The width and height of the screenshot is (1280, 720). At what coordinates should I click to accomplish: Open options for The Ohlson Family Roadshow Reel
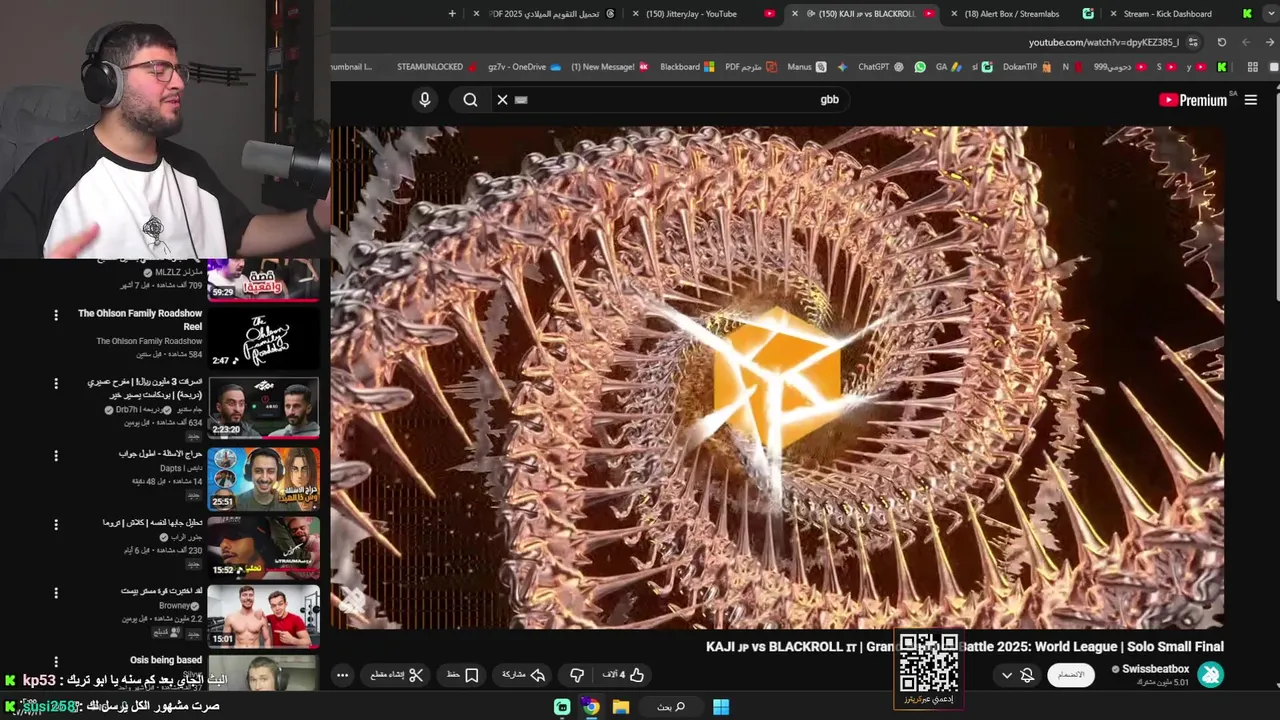coord(56,315)
